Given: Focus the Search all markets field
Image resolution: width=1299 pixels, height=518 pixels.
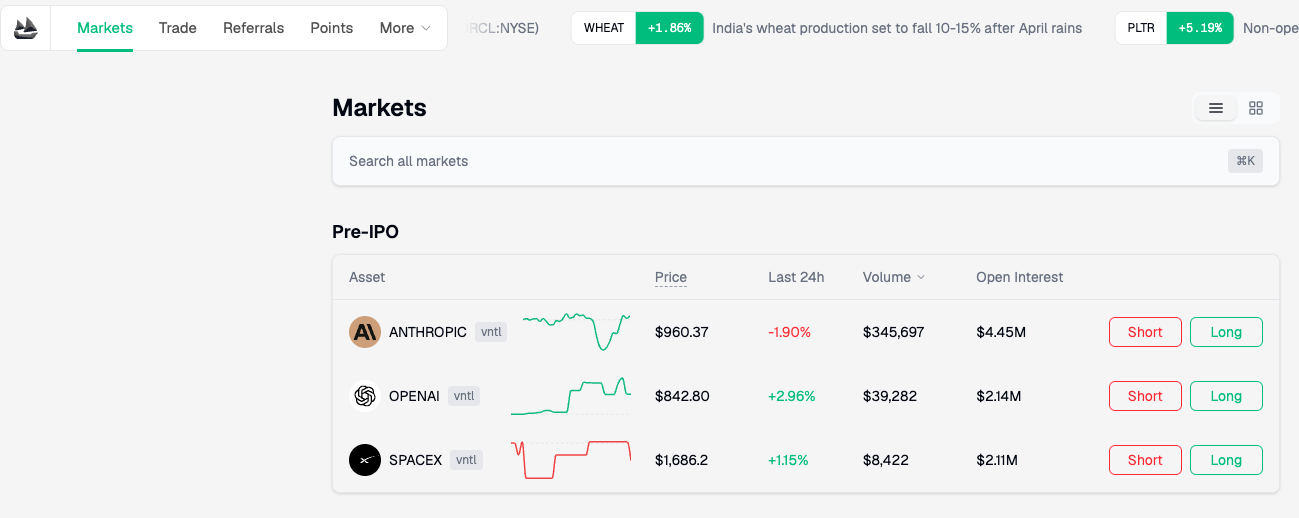Looking at the screenshot, I should coord(780,161).
